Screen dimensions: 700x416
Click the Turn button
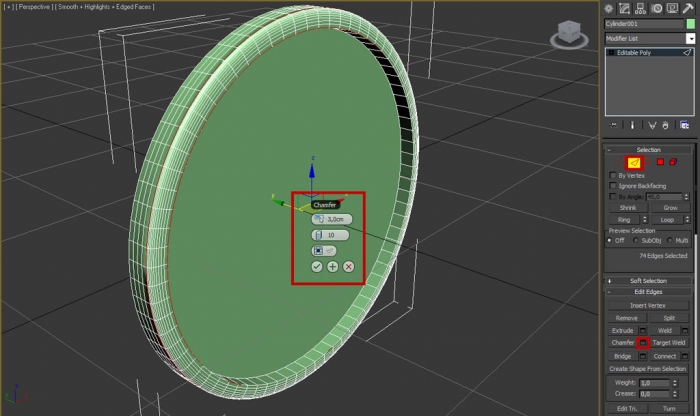pos(669,408)
